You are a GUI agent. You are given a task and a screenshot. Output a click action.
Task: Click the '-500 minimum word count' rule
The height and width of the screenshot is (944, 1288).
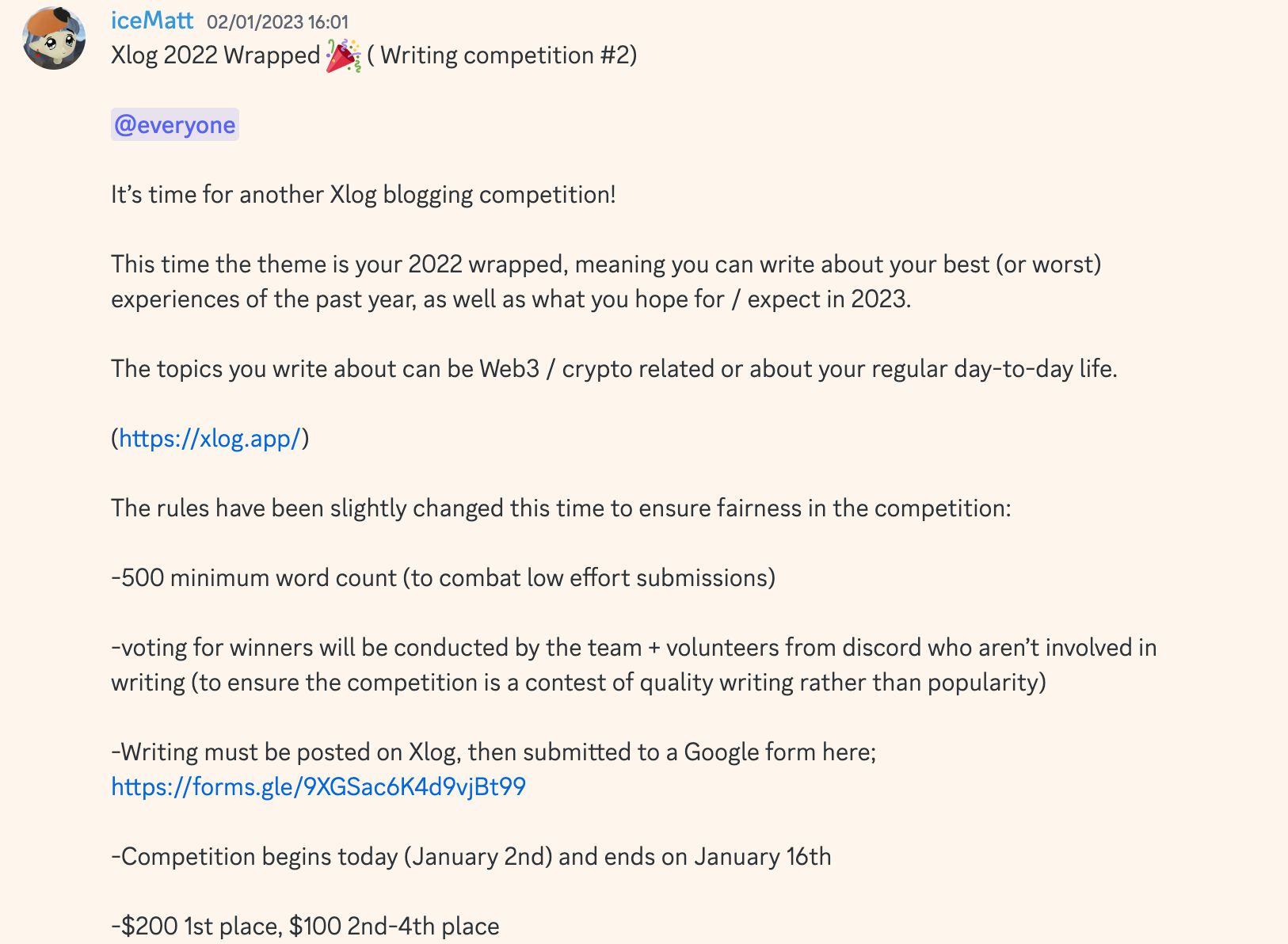[443, 578]
